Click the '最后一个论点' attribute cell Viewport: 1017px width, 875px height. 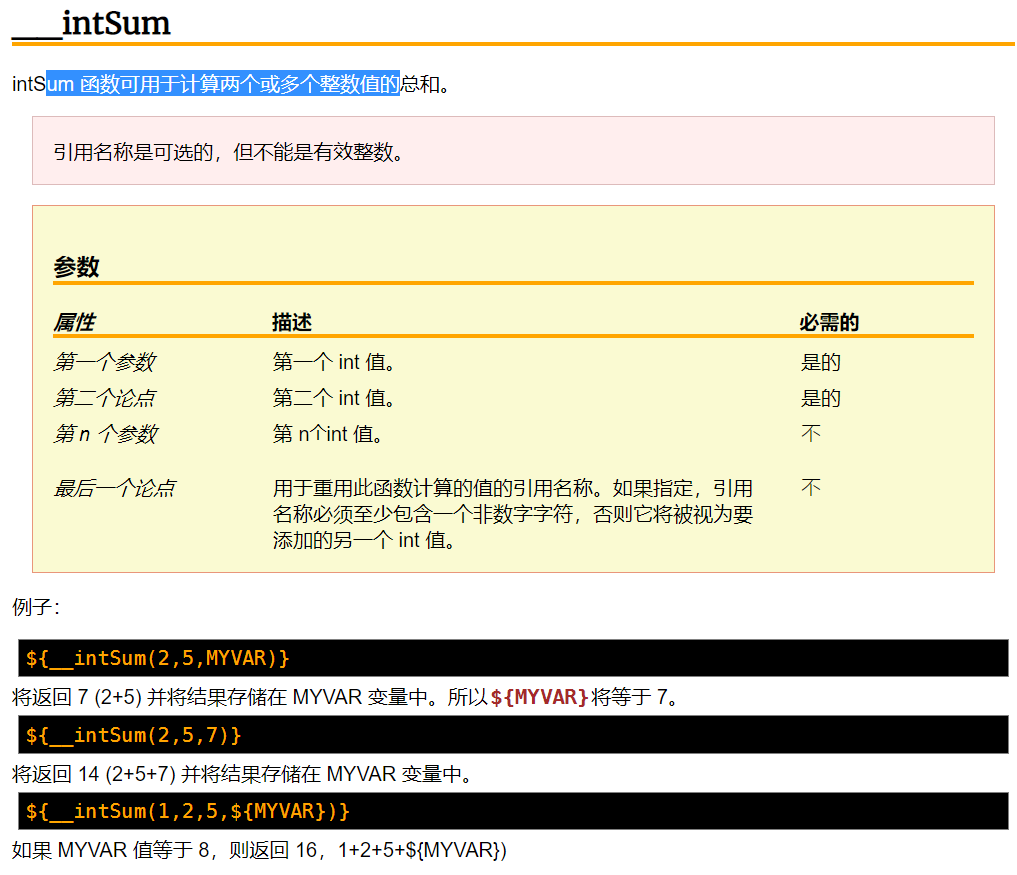point(114,488)
